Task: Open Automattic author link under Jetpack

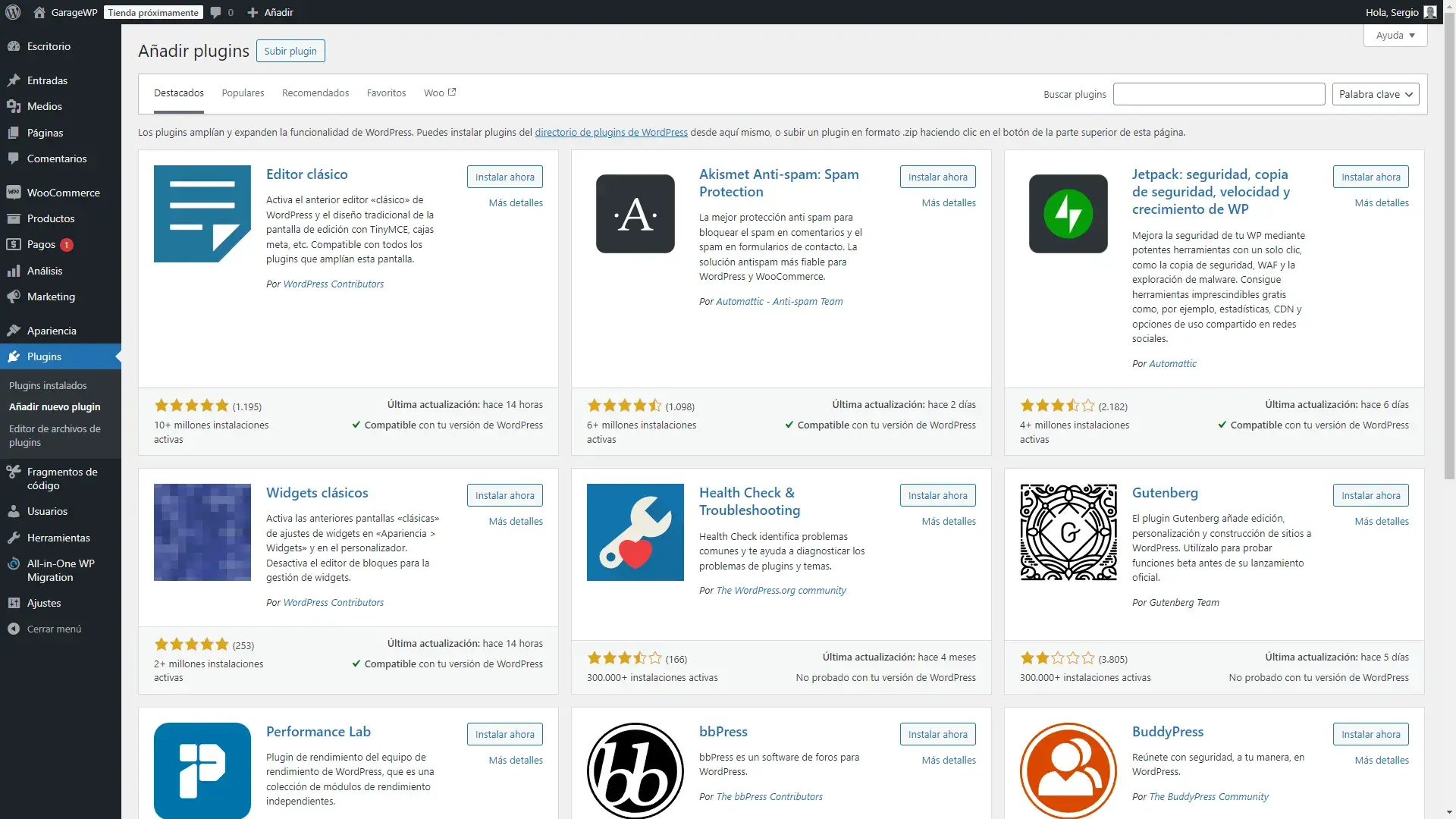Action: click(1172, 363)
